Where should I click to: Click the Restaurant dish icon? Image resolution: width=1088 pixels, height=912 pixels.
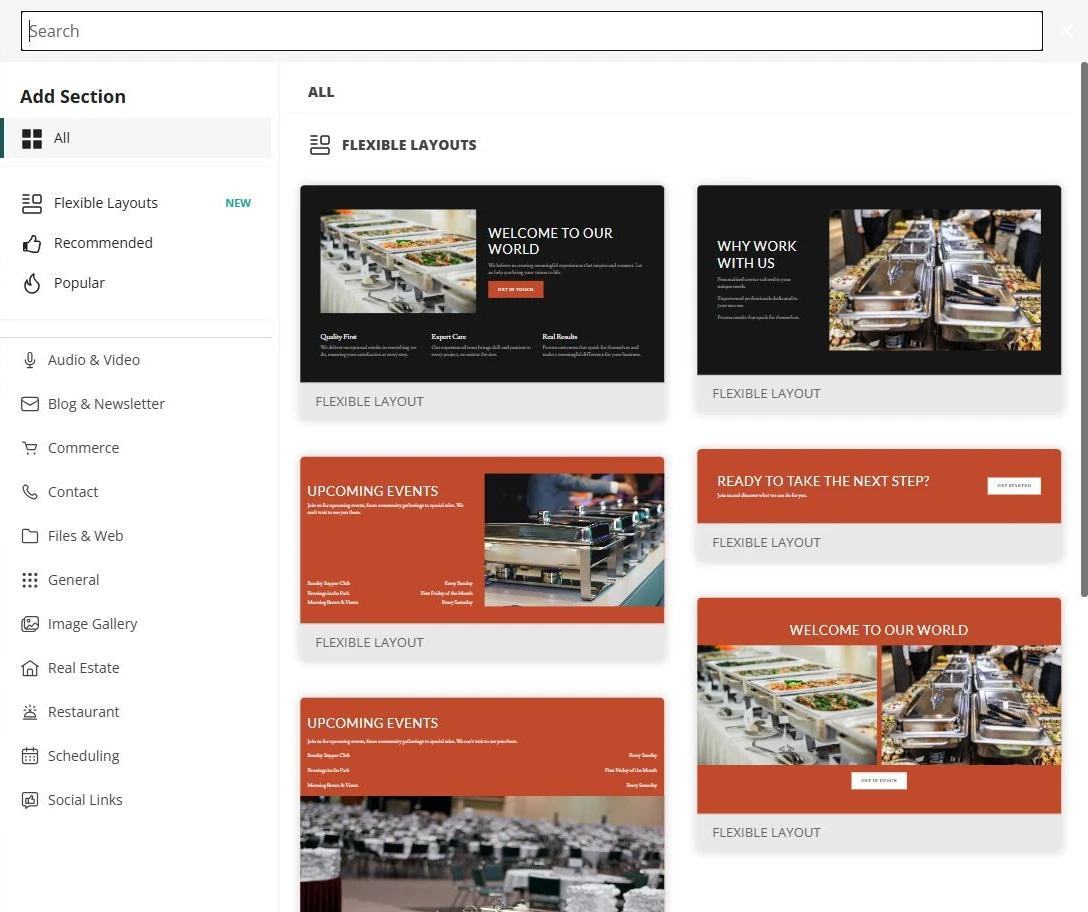tap(30, 712)
